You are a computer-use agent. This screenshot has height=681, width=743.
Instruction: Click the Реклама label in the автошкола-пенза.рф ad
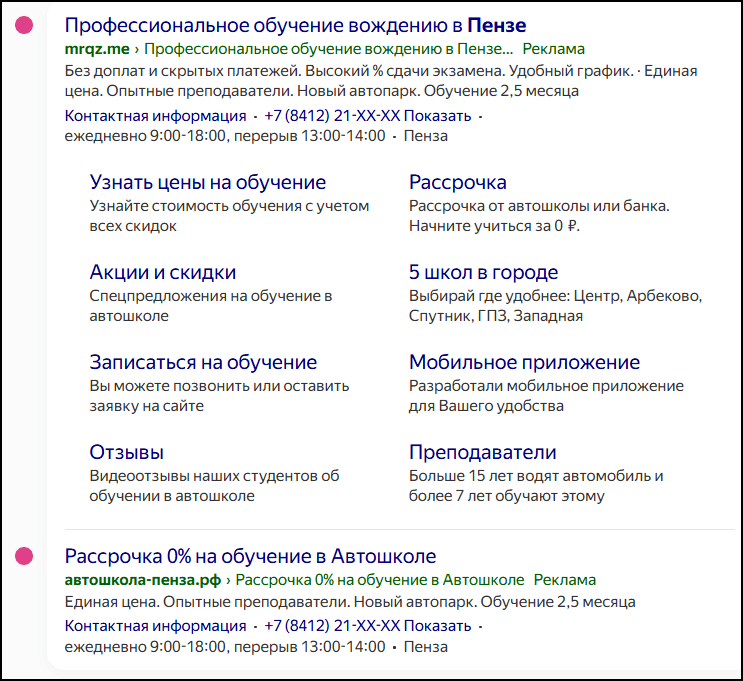coord(565,580)
